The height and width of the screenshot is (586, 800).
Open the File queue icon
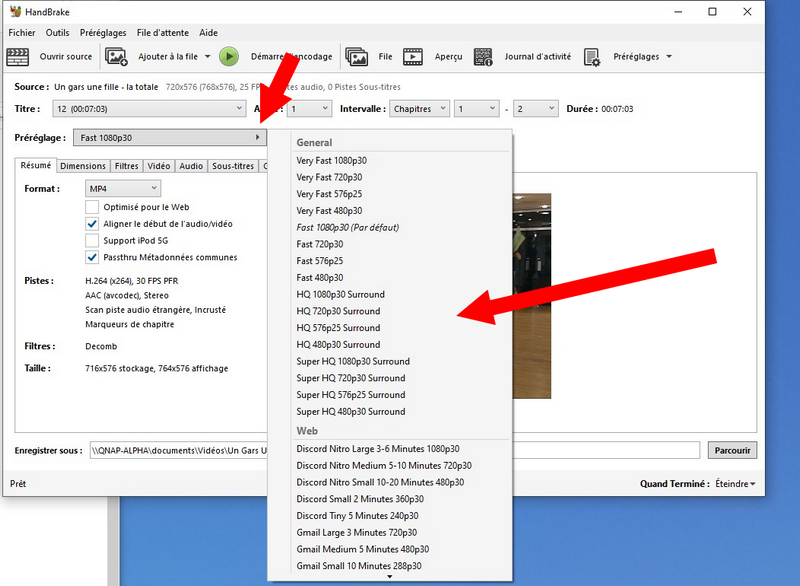coord(356,57)
